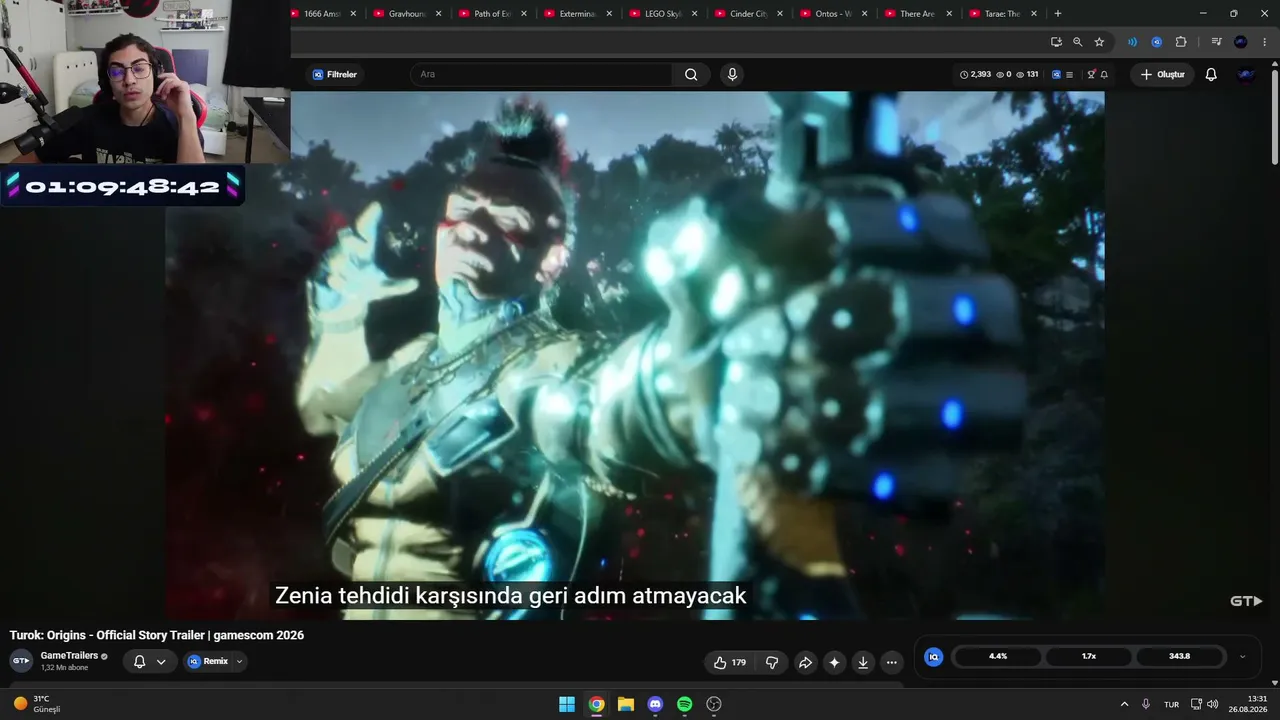Click the YouTube search magnifier button
Image resolution: width=1280 pixels, height=720 pixels.
coord(691,74)
